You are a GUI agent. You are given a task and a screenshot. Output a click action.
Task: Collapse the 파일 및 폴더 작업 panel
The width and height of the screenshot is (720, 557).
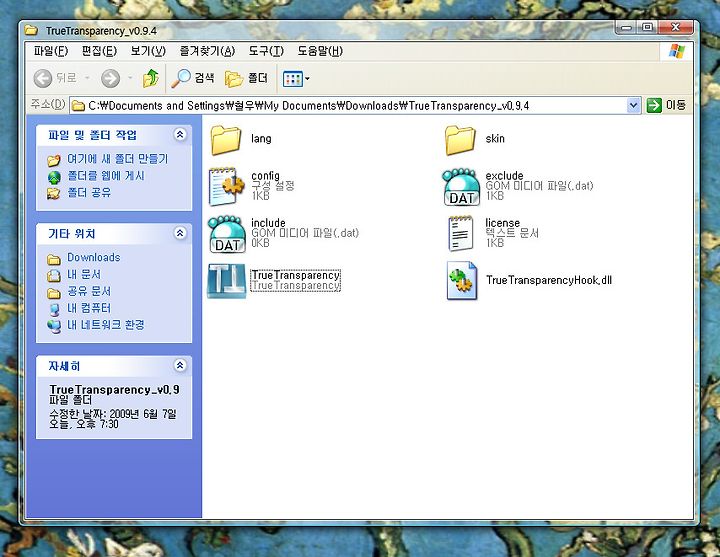180,135
